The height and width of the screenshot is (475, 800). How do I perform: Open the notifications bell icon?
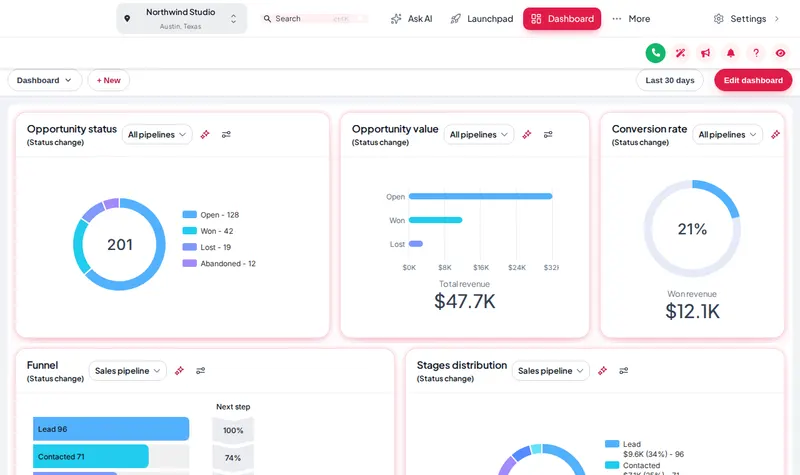tap(731, 53)
